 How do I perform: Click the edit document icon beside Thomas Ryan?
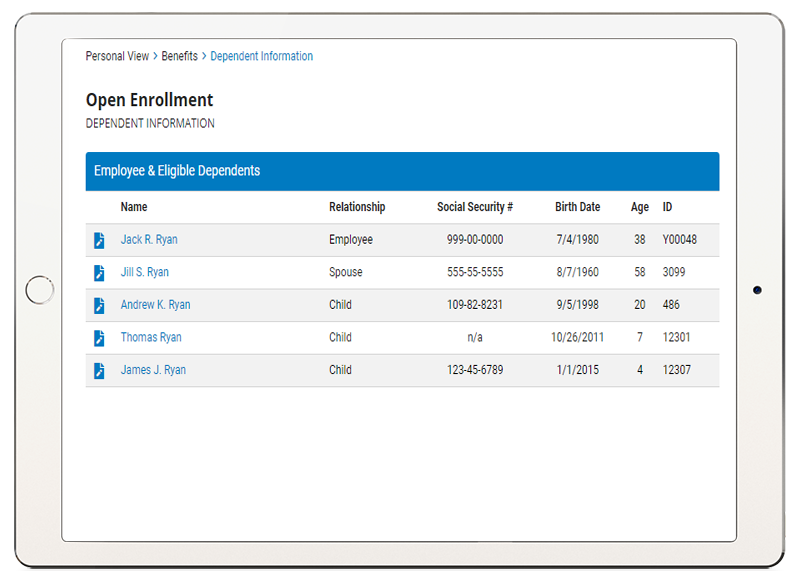99,338
